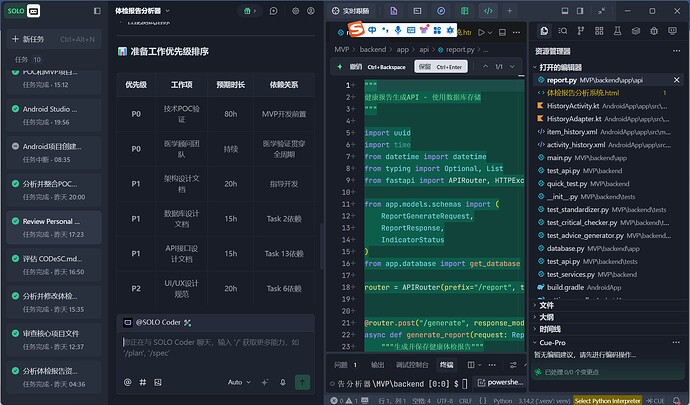
Task: Open the terminal tab icon in top bar
Action: tap(417, 11)
